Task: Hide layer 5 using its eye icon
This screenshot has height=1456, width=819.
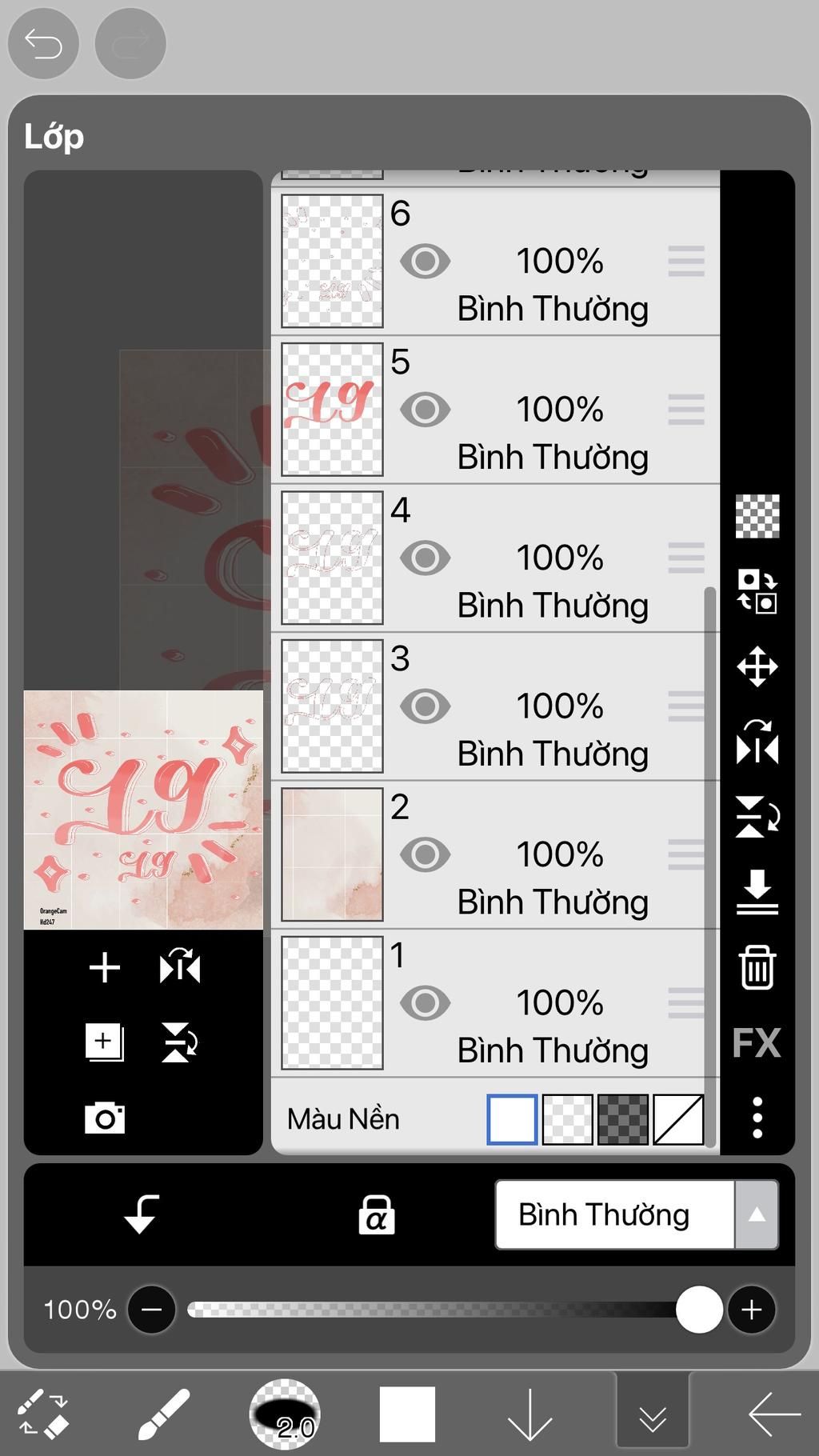Action: 425,410
